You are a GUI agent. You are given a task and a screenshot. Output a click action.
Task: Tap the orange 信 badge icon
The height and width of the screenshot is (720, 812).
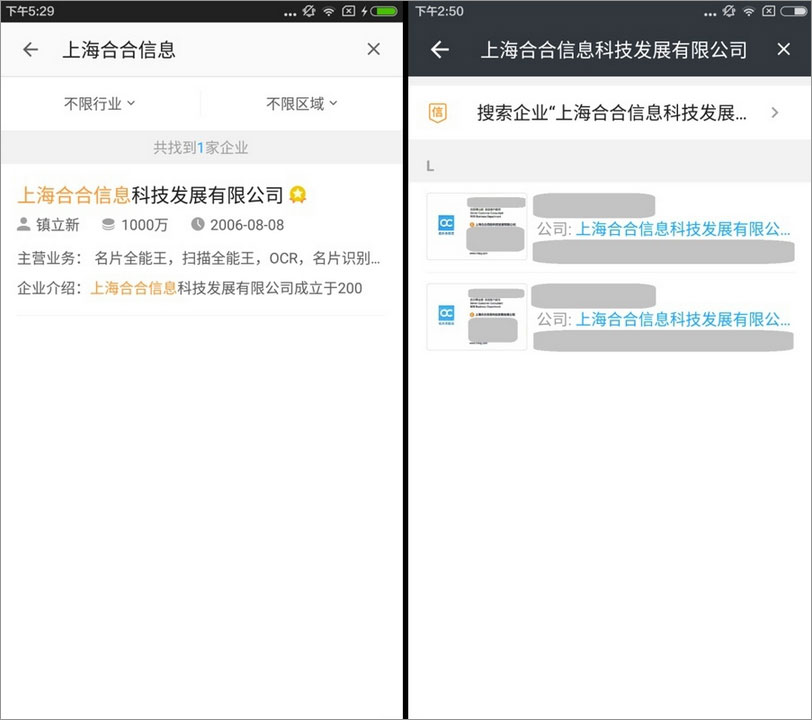pyautogui.click(x=438, y=113)
